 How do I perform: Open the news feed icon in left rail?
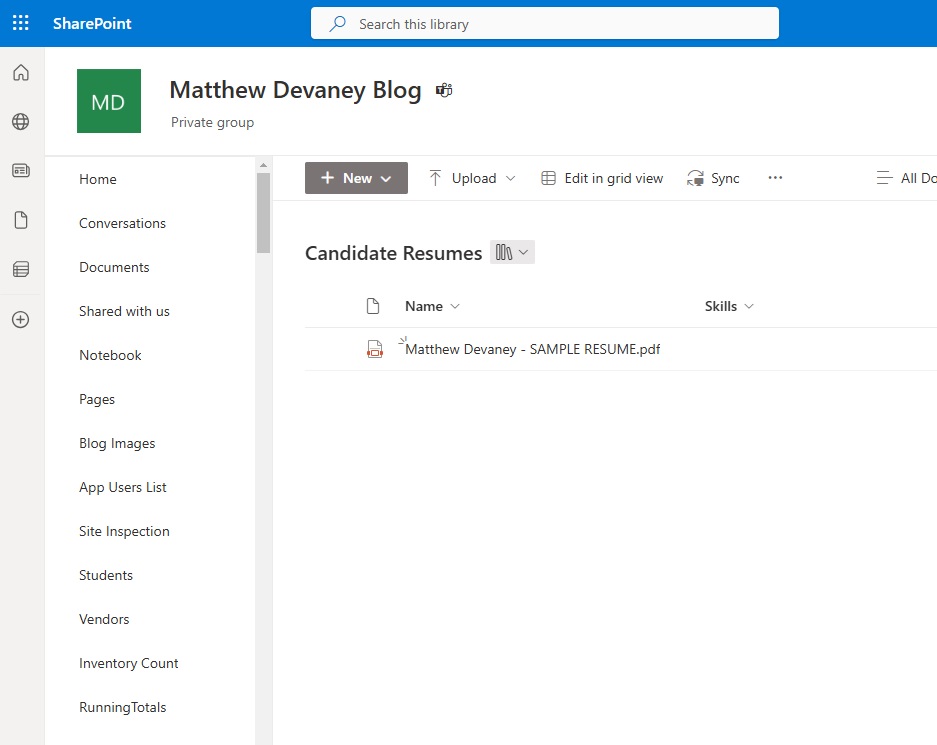click(21, 171)
